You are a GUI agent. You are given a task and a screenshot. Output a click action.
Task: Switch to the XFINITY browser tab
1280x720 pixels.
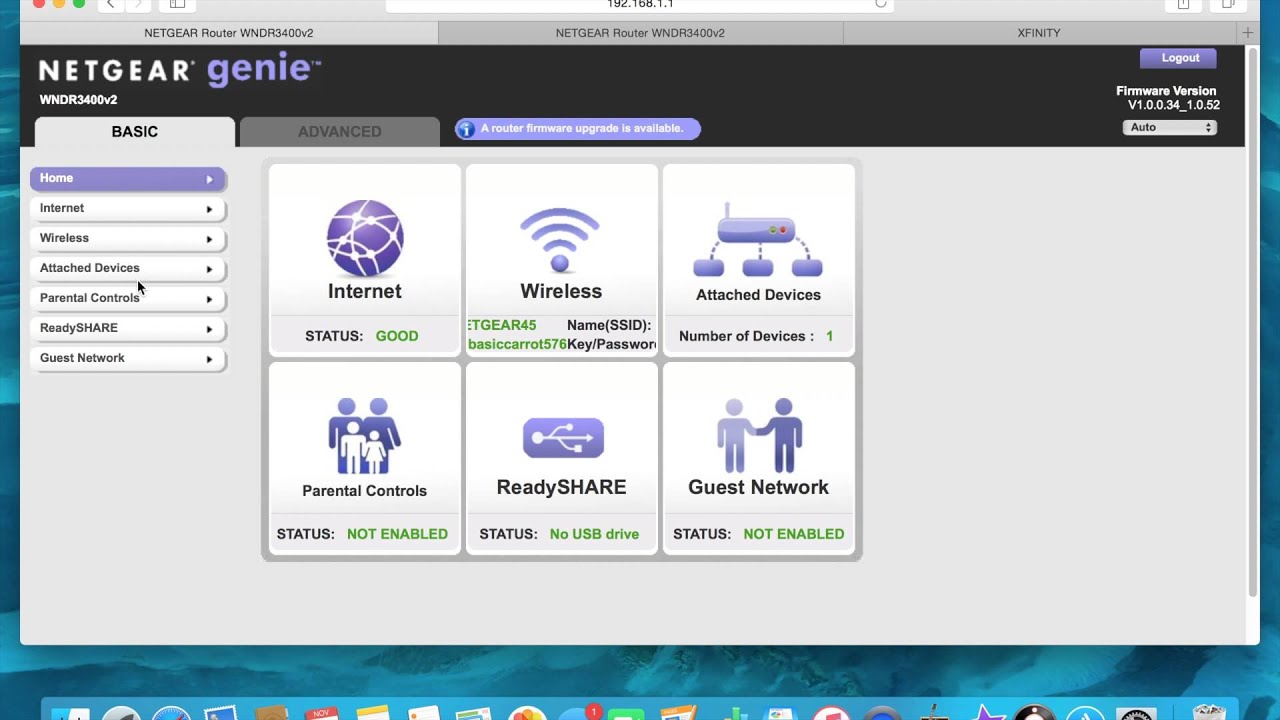(x=1039, y=33)
